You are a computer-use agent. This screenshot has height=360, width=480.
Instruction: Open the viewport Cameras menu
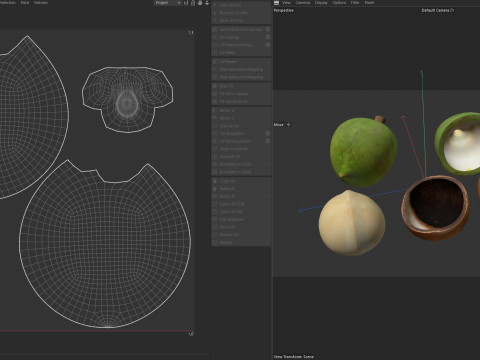303,3
